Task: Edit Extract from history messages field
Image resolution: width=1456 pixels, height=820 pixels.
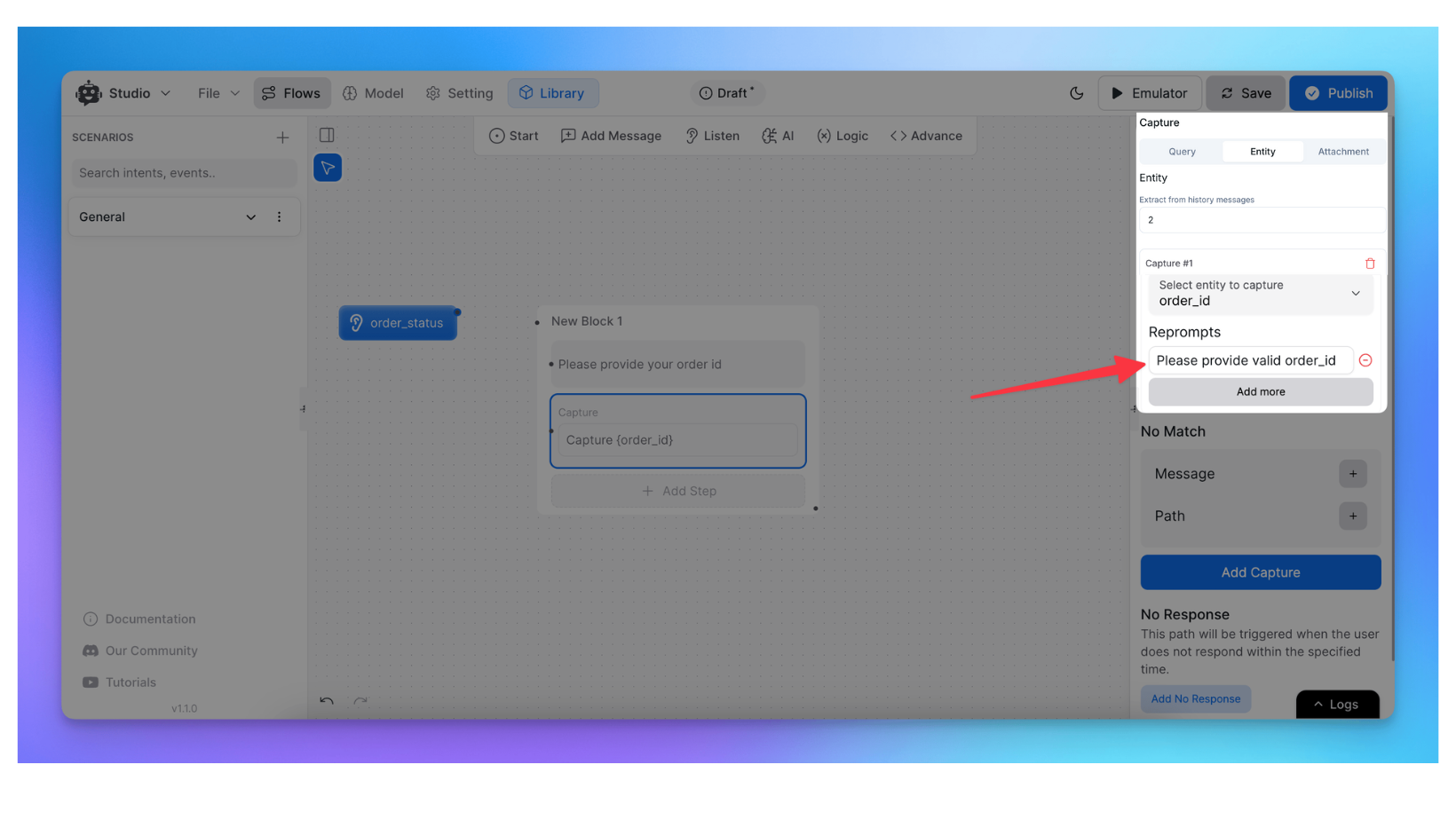Action: 1262,220
